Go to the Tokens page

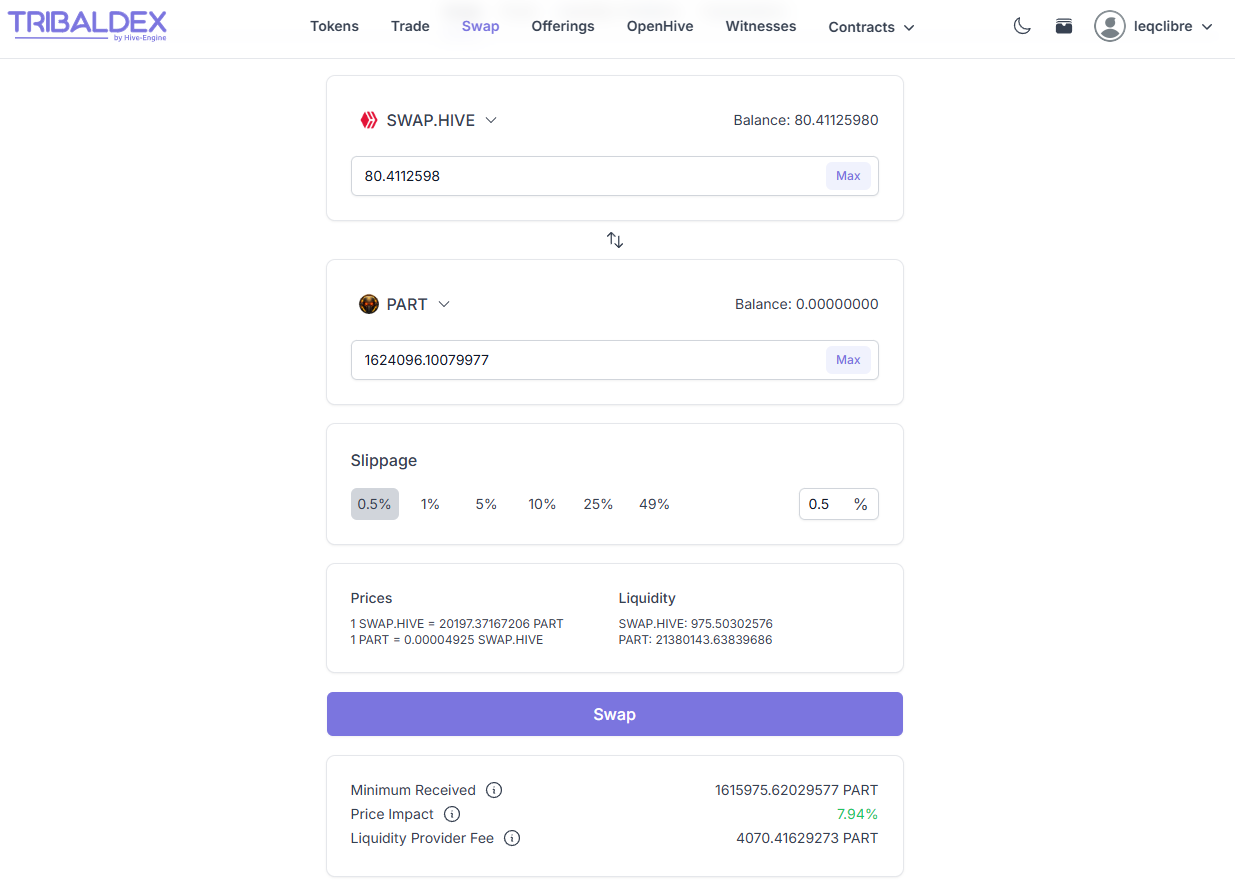[x=334, y=26]
